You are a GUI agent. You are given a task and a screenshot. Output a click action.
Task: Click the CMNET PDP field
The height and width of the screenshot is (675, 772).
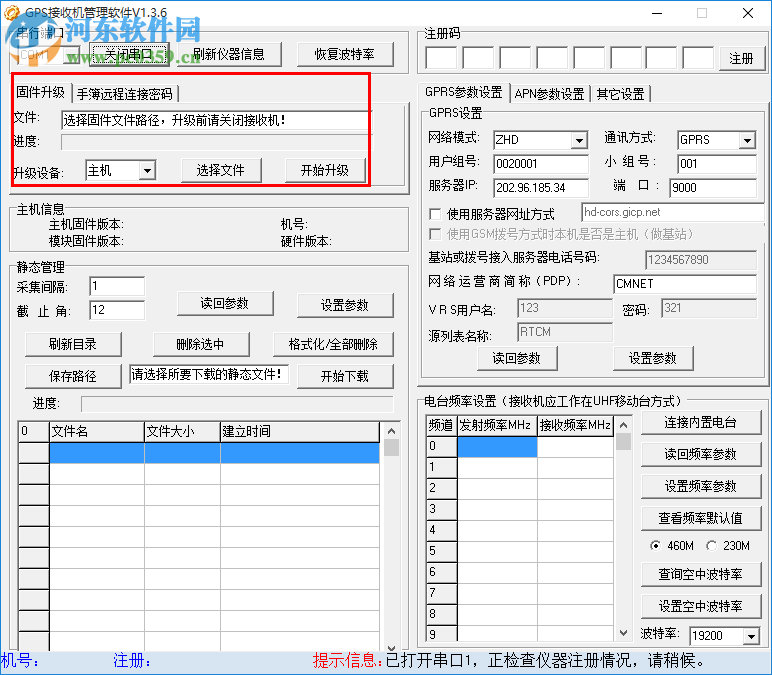[685, 284]
